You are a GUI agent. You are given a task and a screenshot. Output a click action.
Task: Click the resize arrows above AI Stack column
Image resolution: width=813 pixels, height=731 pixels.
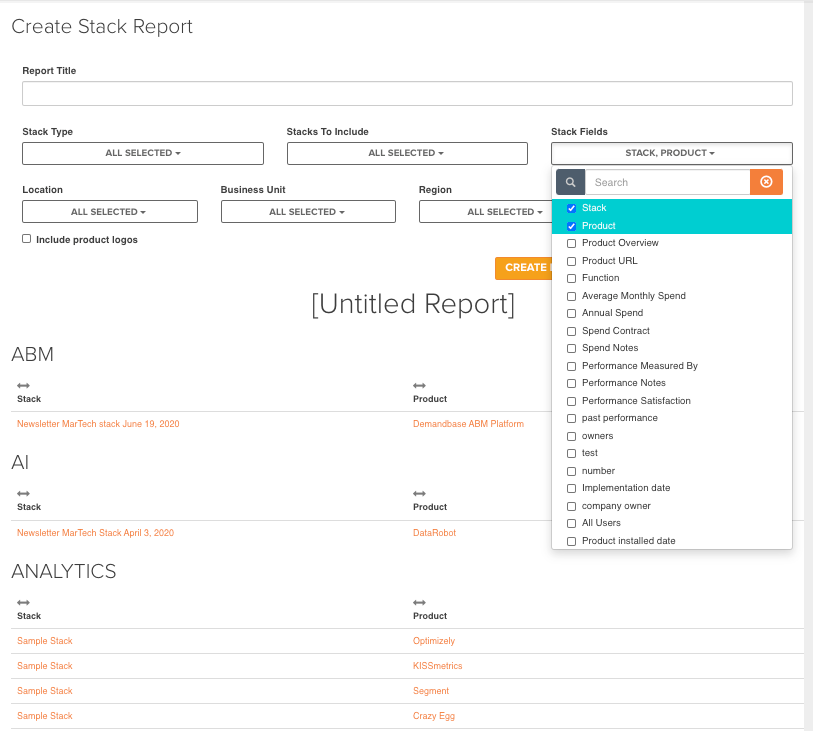(23, 494)
